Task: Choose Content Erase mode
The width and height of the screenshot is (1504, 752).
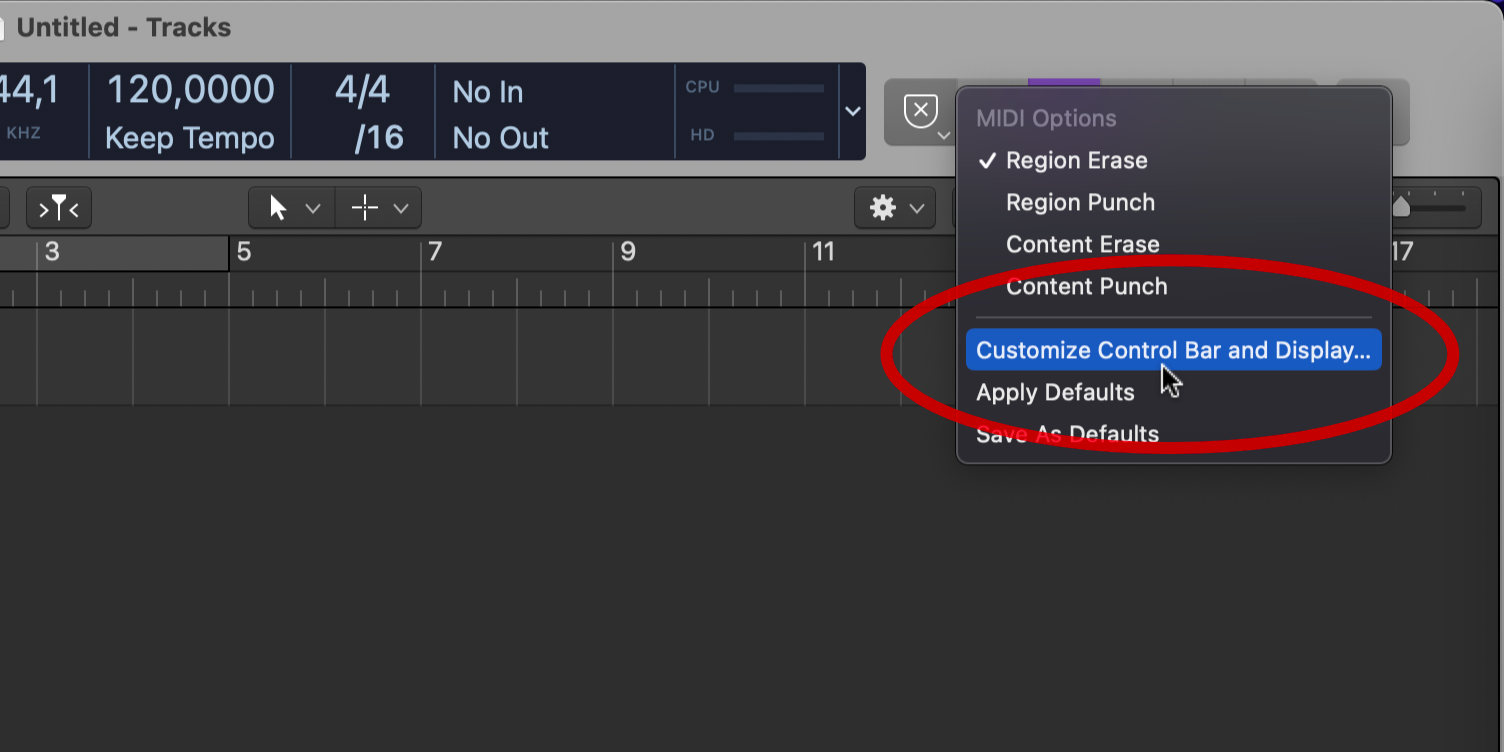Action: [1082, 244]
